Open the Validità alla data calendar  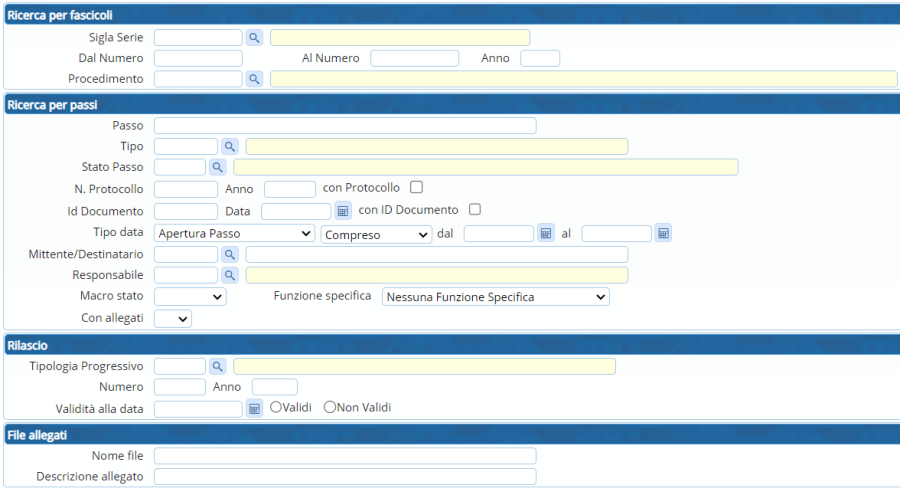coord(254,408)
